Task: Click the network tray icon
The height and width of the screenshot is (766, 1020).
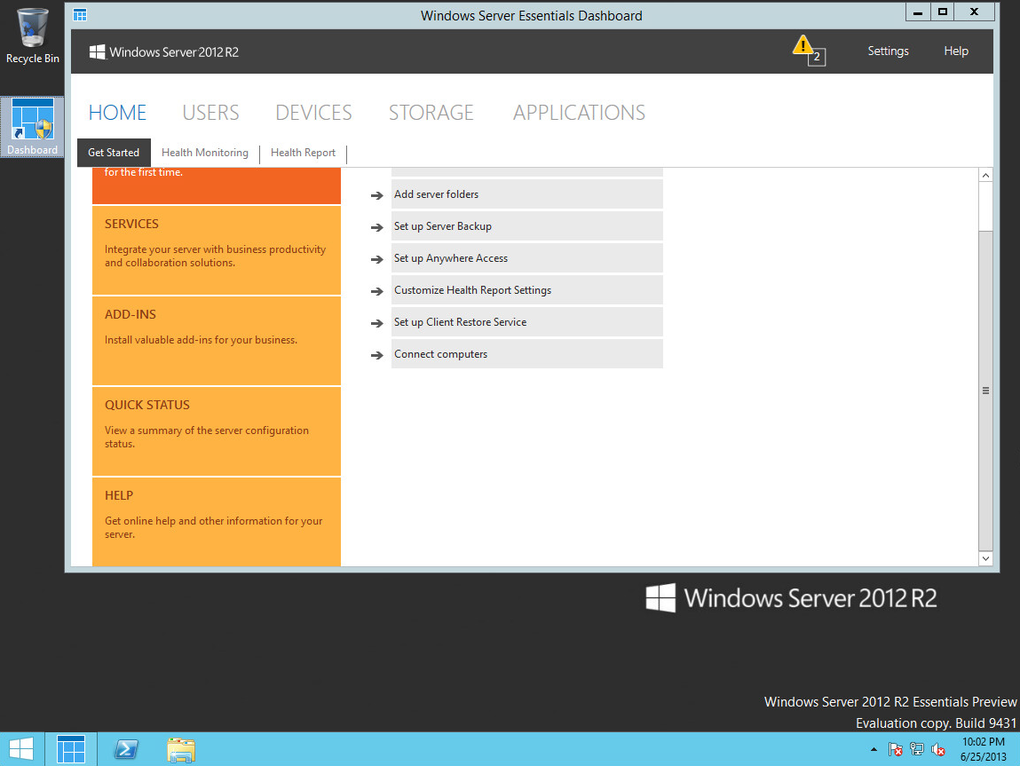Action: 917,750
